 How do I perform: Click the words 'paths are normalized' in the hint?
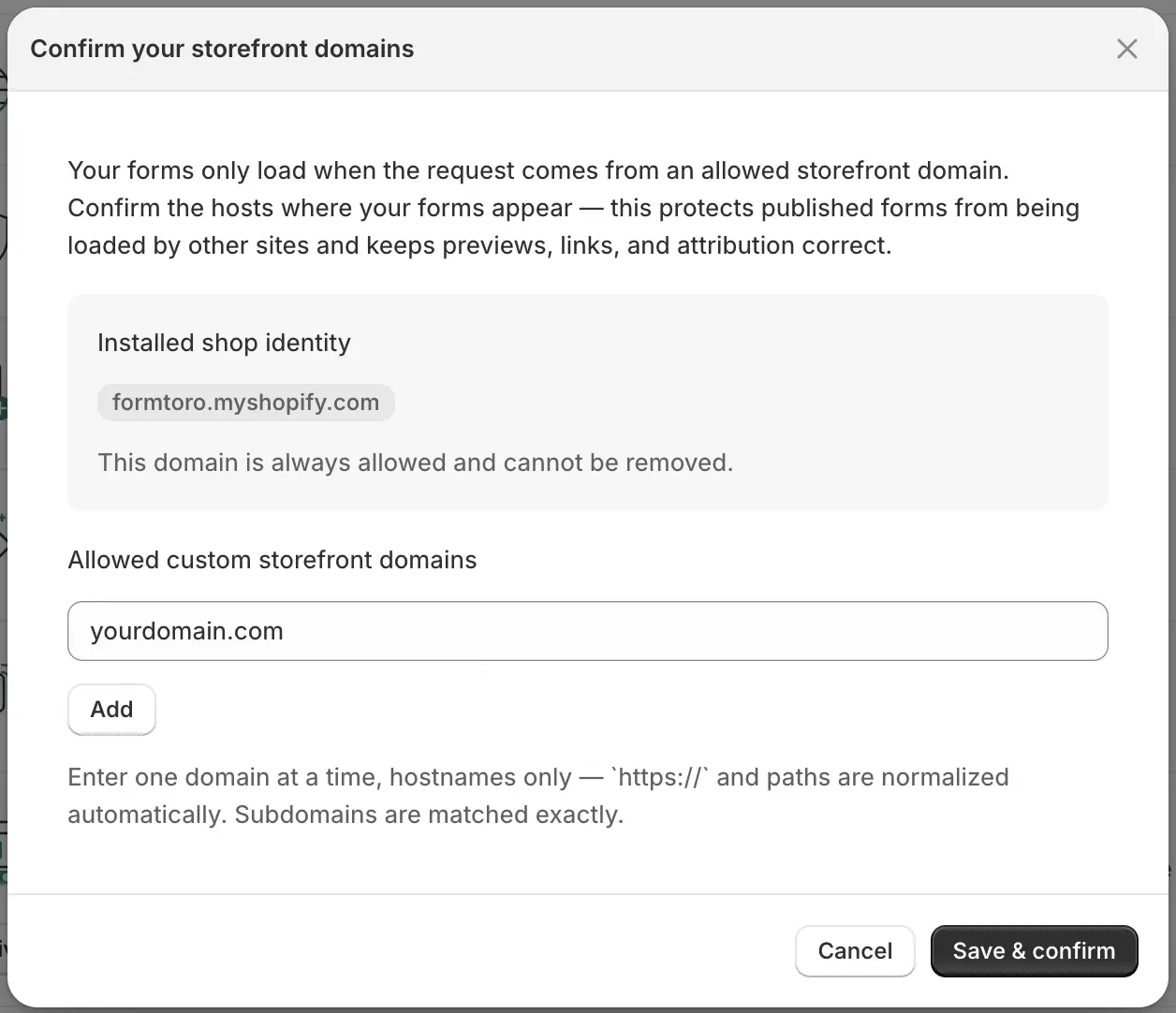coord(888,777)
